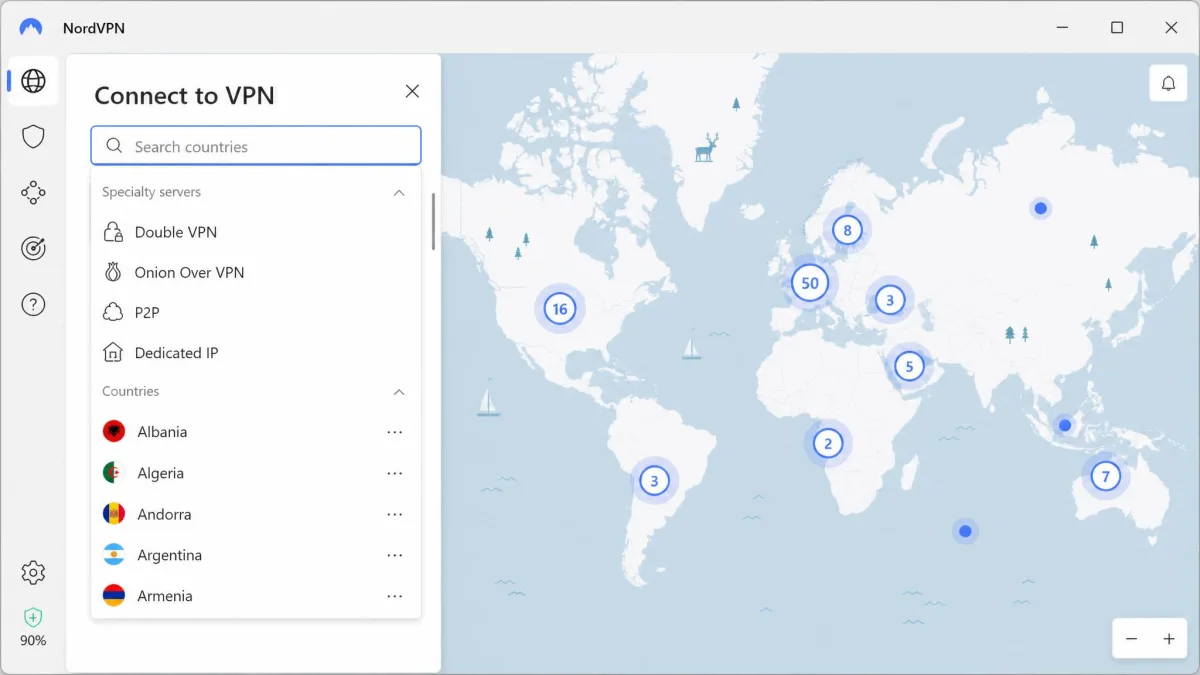This screenshot has width=1200, height=675.
Task: Click the Dedicated IP house icon
Action: pos(113,352)
